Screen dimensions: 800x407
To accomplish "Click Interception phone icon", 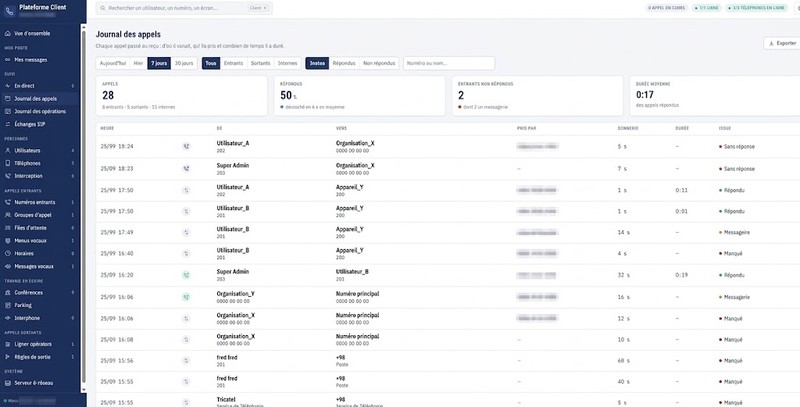I will tap(8, 176).
